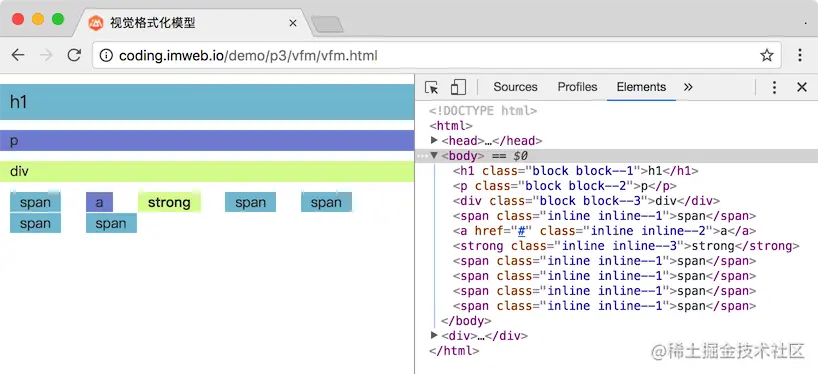Bookmark page with star icon
This screenshot has width=818, height=374.
766,55
